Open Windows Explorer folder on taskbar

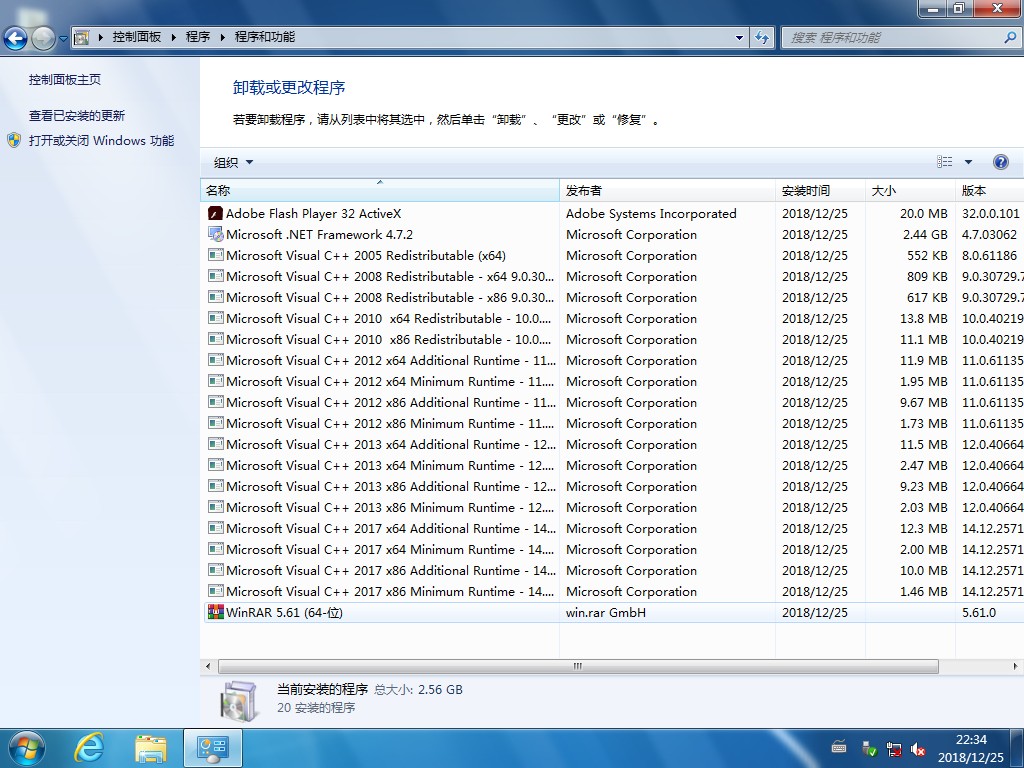151,747
